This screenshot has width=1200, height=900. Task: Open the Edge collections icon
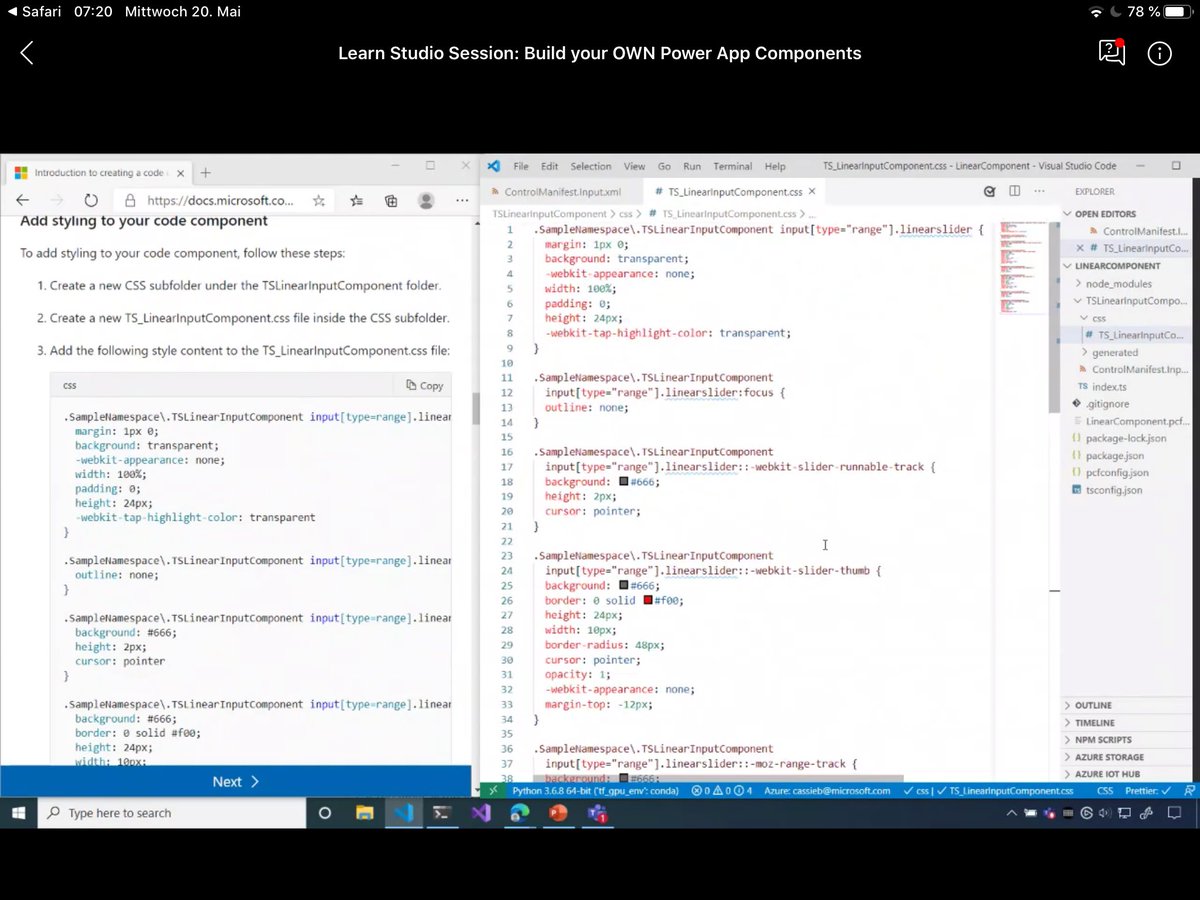tap(391, 200)
